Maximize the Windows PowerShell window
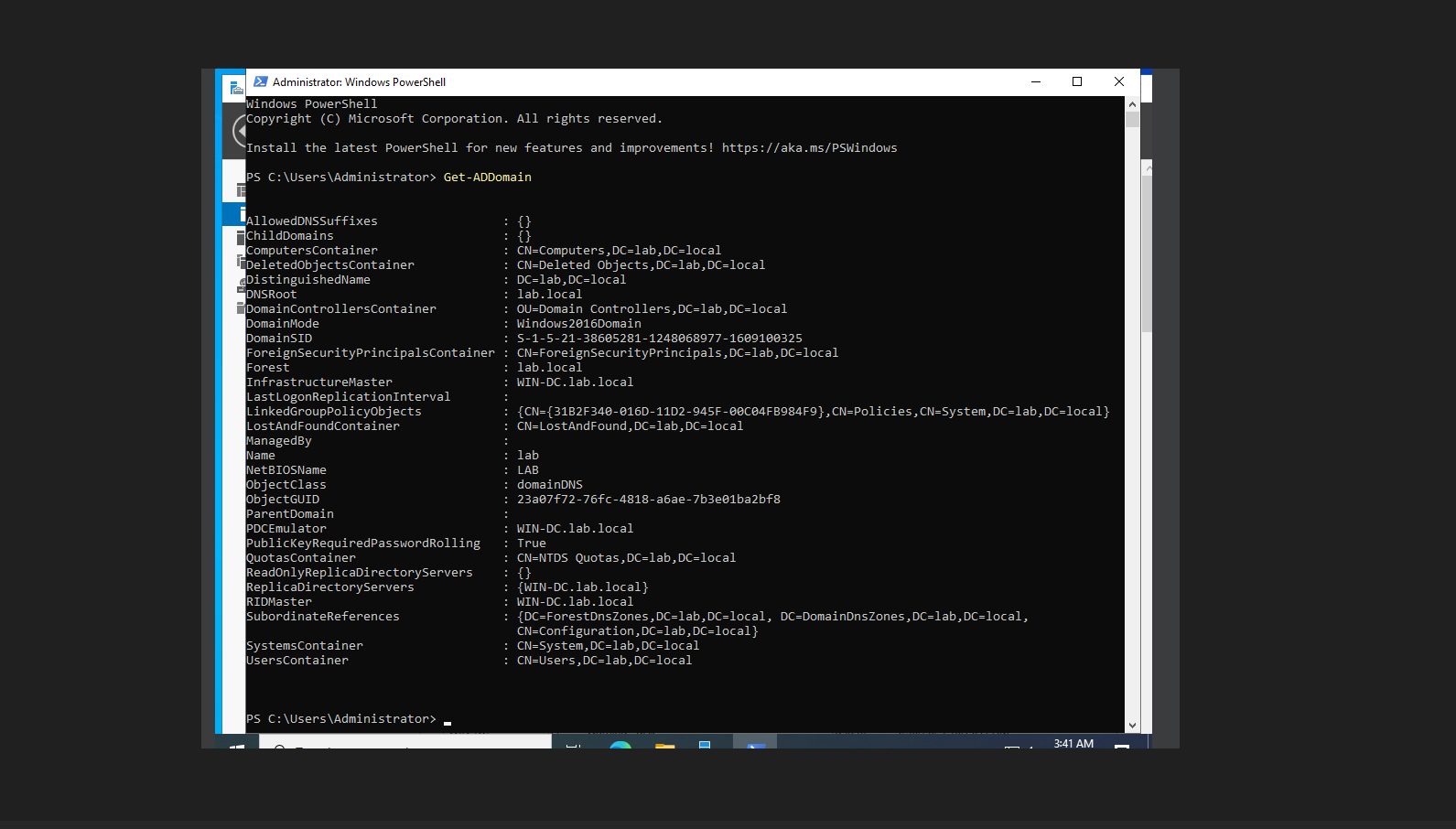This screenshot has width=1456, height=829. click(1077, 81)
